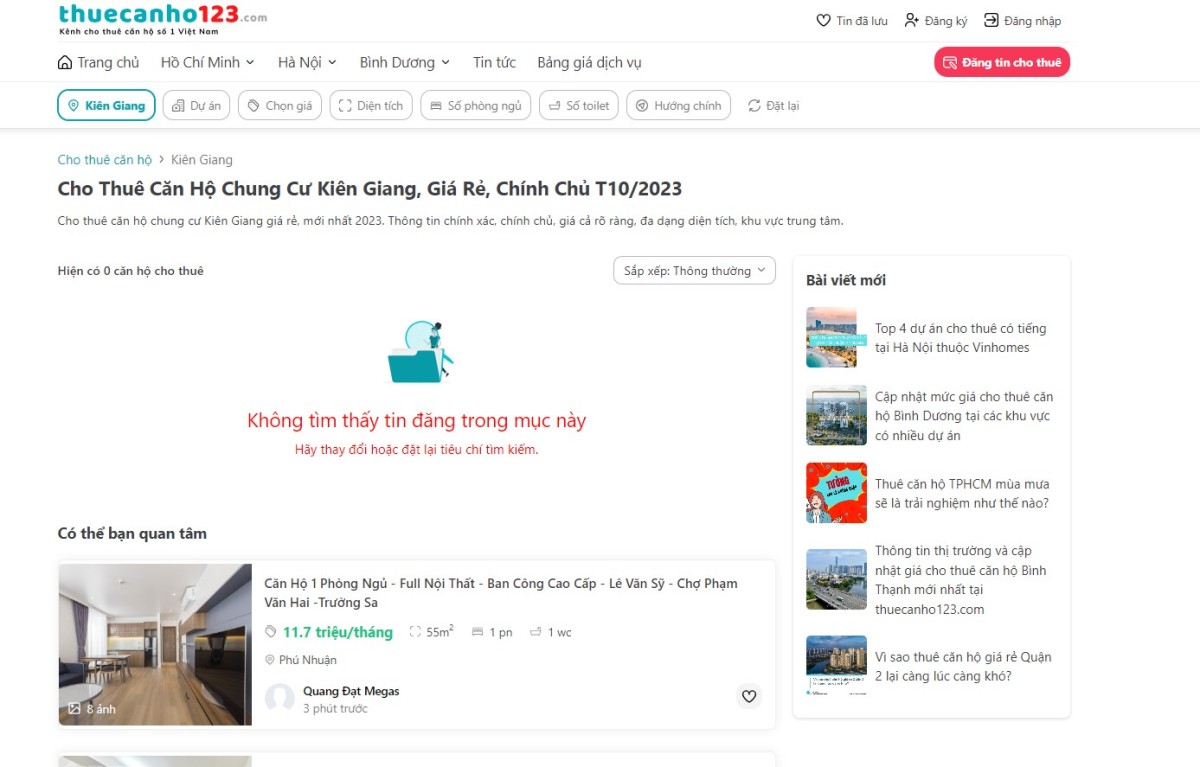Click the price tag icon in Chọn giá filter
The height and width of the screenshot is (767, 1200).
[x=254, y=106]
